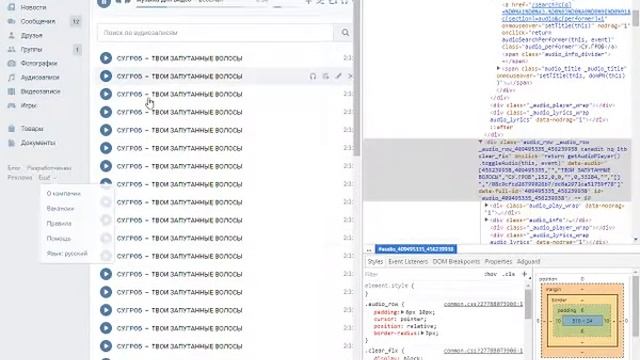Play the highlighted СУГРОБ track
This screenshot has width=640, height=360.
pos(106,76)
